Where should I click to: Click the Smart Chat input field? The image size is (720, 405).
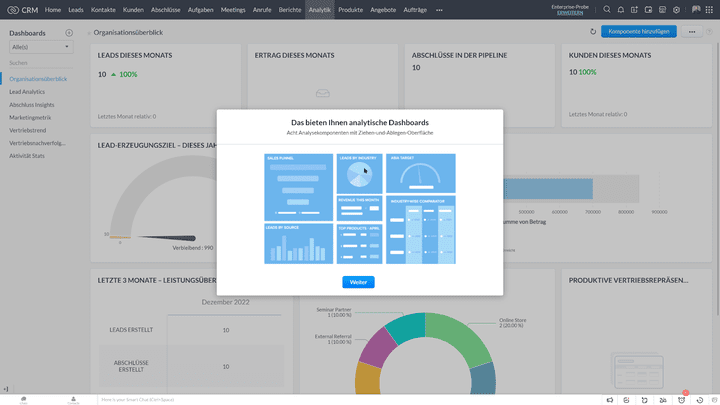point(349,400)
